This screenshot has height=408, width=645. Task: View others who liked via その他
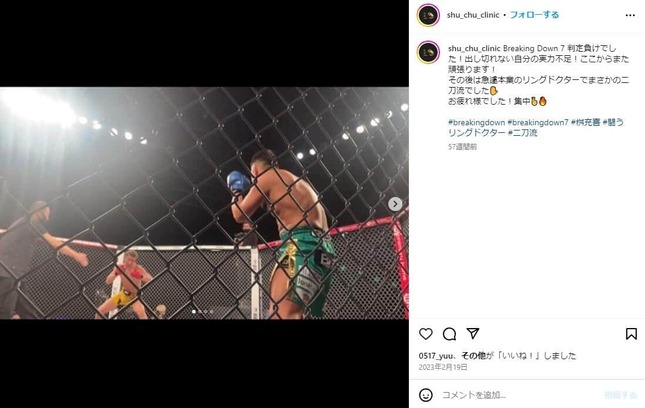coord(473,356)
